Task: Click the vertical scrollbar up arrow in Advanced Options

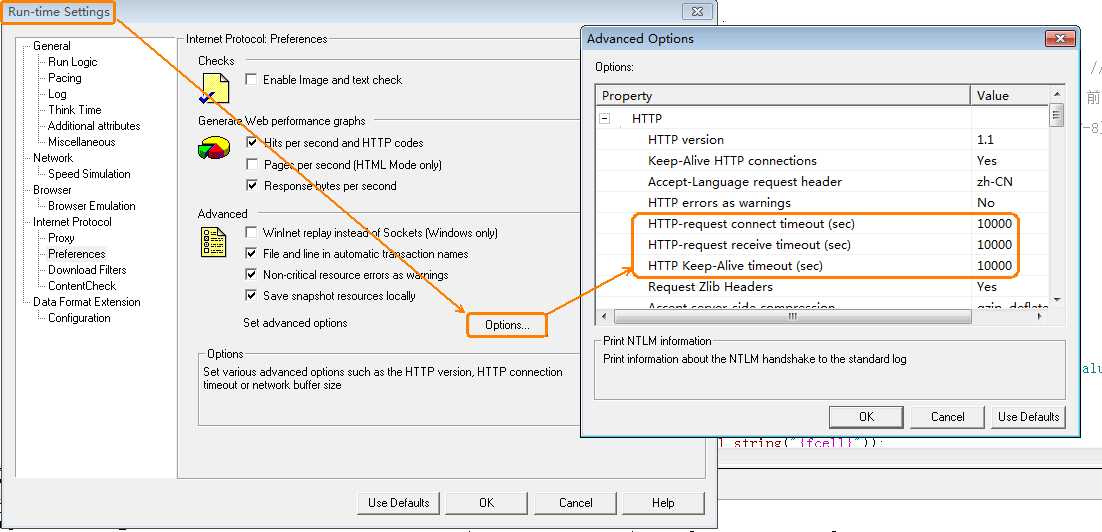Action: point(1057,93)
